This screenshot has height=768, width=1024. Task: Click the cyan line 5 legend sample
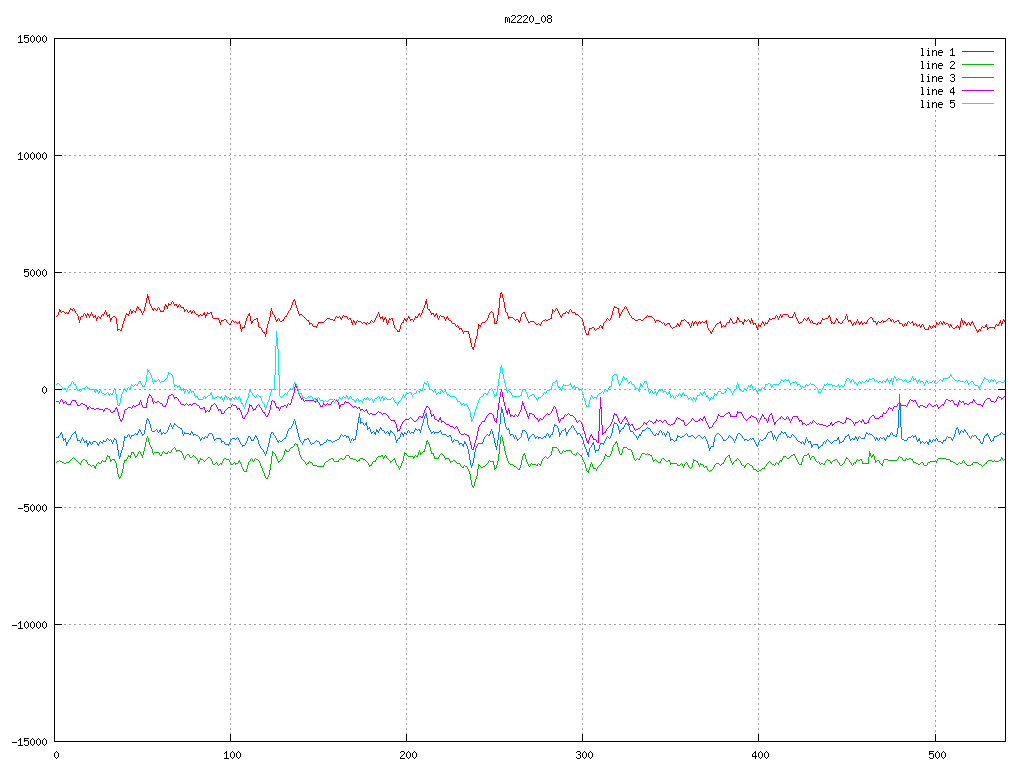(978, 104)
